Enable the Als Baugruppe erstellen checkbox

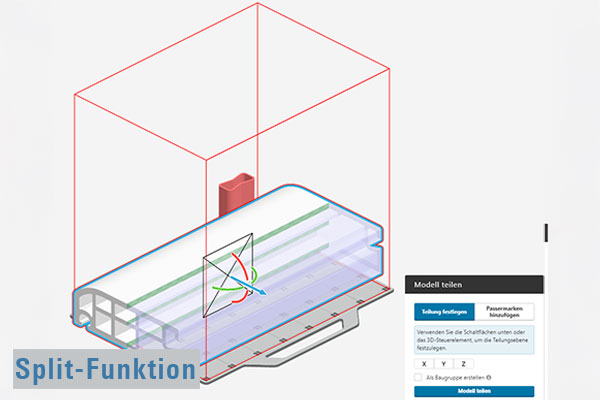pyautogui.click(x=419, y=377)
